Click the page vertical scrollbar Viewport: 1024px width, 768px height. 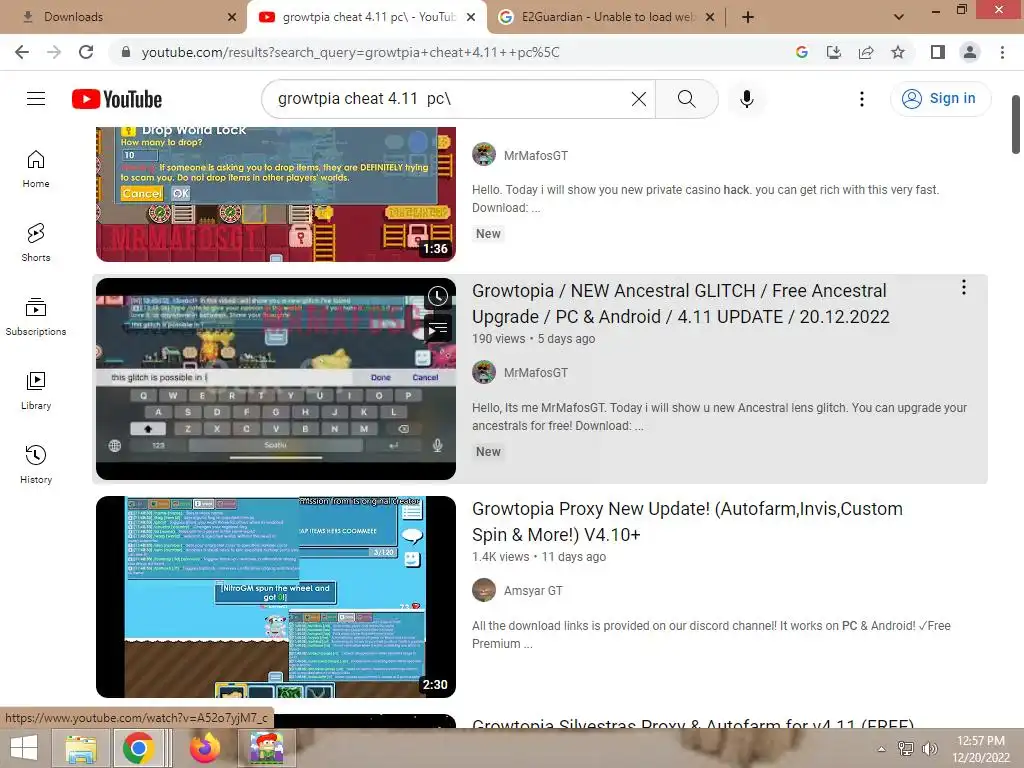(1016, 125)
